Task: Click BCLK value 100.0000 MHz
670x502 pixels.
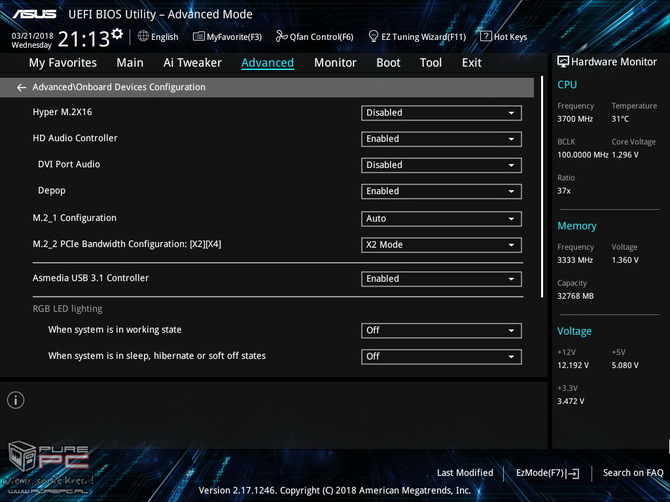Action: 583,155
